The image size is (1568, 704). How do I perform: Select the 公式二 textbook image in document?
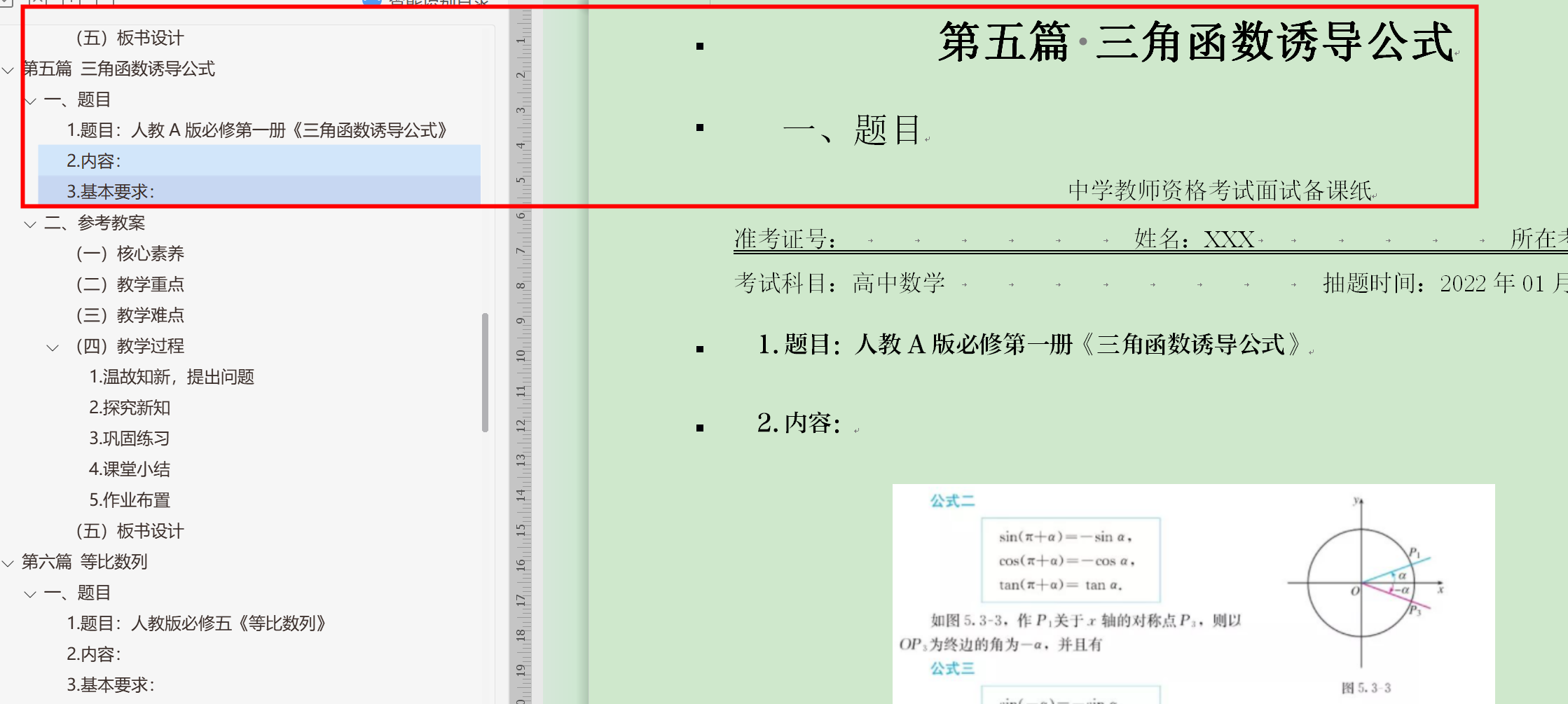tap(1192, 593)
